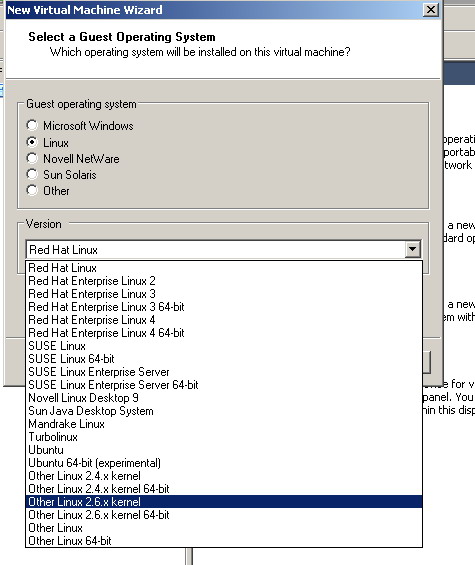Choose Turbolinux version
The height and width of the screenshot is (565, 475).
click(224, 437)
